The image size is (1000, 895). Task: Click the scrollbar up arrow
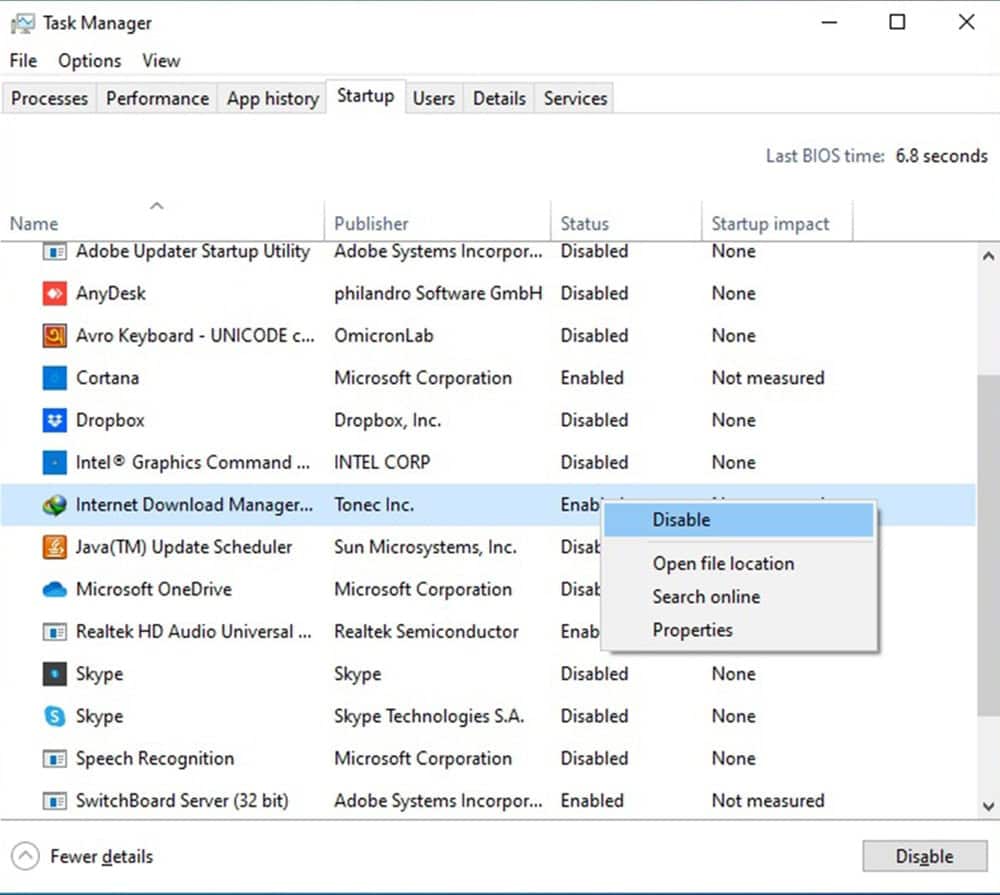coord(988,256)
